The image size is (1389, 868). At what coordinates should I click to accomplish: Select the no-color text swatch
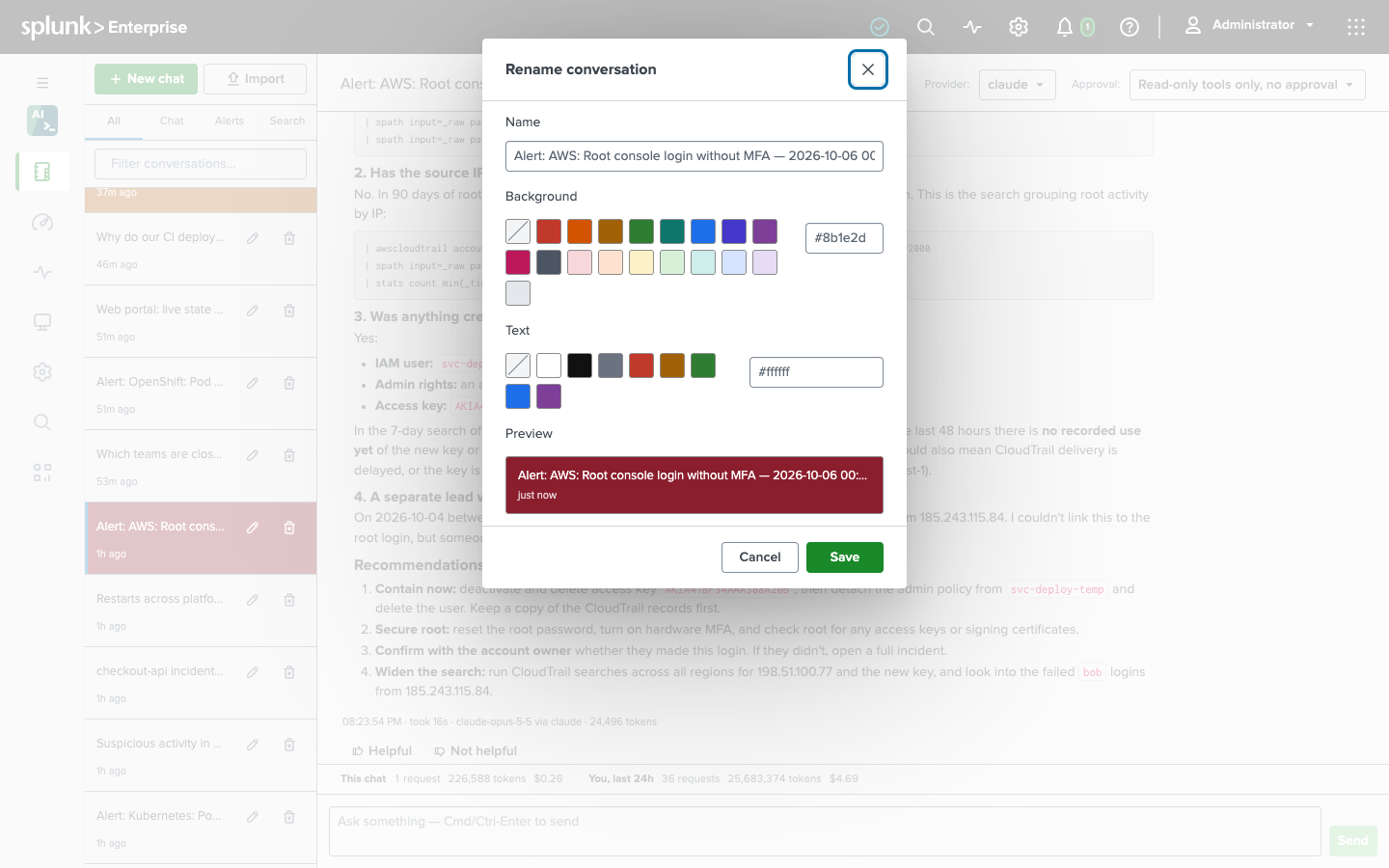pos(518,366)
